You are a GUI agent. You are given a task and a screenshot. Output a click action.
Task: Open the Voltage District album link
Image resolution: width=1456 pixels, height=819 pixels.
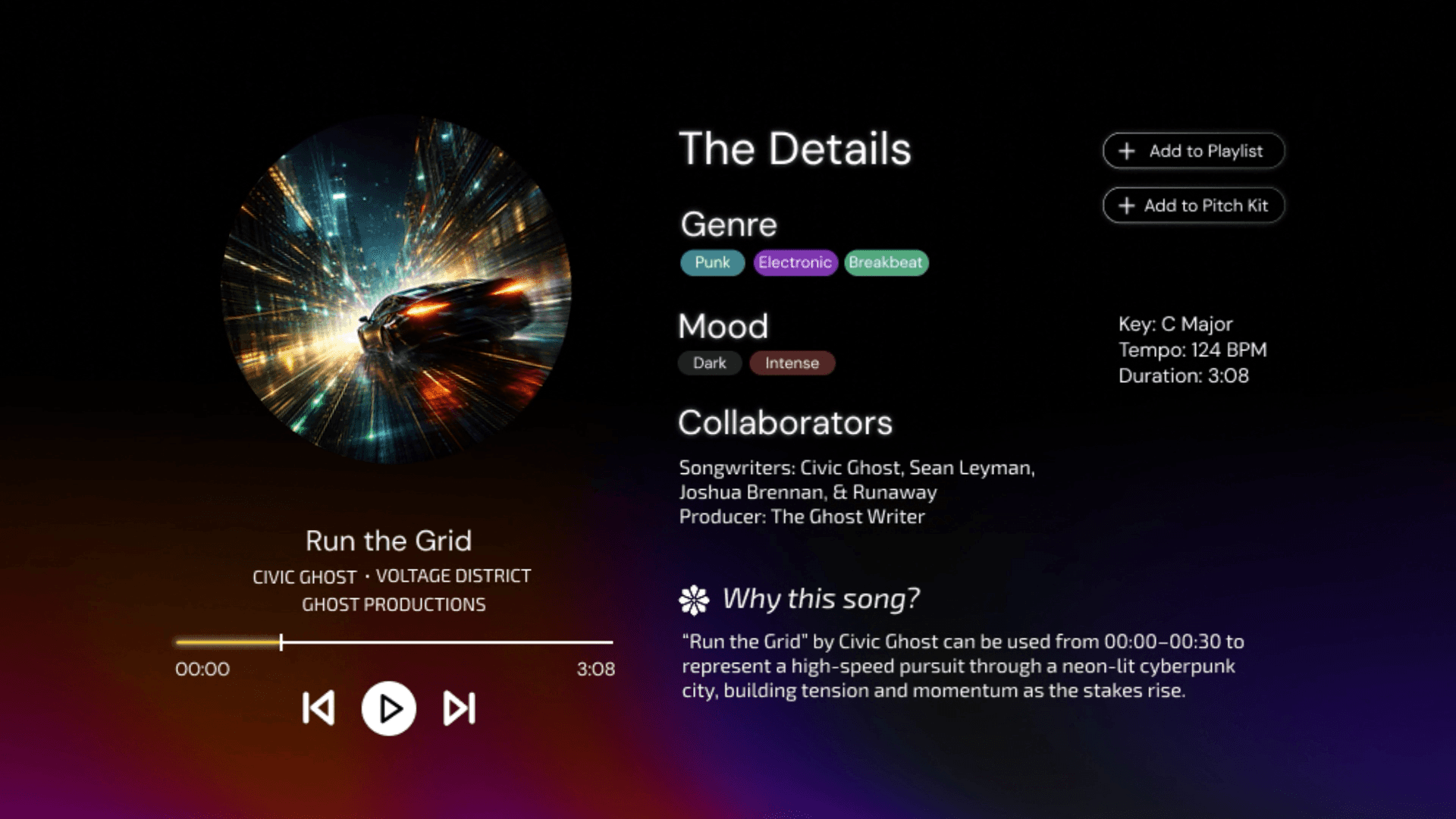(453, 576)
